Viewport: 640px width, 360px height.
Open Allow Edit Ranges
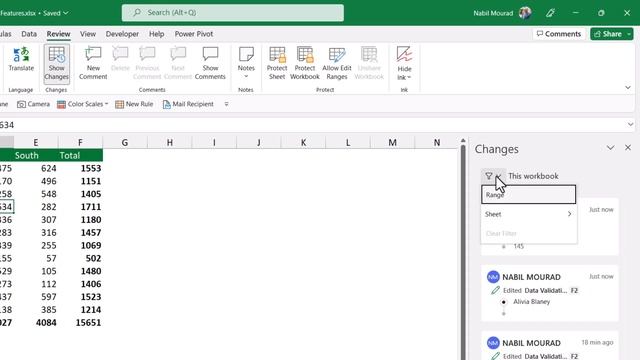click(x=337, y=63)
